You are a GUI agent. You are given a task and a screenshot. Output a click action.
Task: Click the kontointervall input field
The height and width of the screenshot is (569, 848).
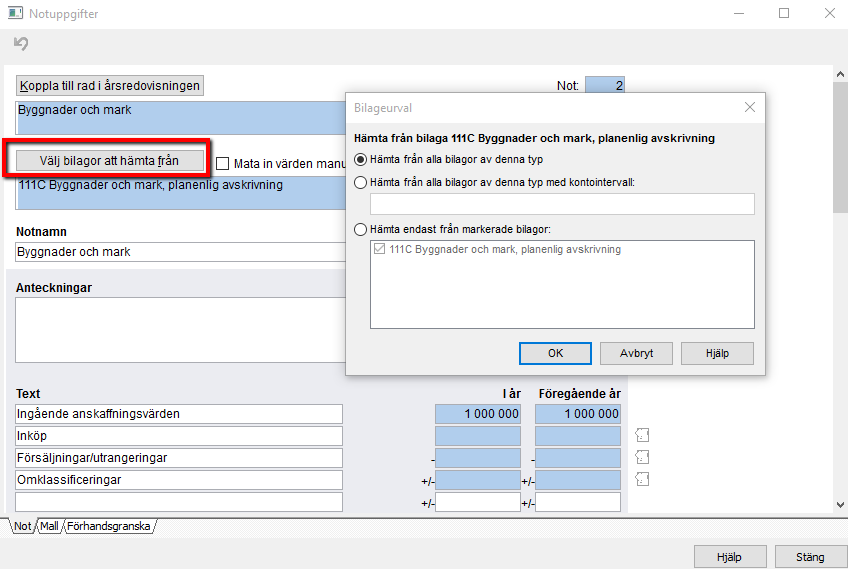pyautogui.click(x=562, y=204)
